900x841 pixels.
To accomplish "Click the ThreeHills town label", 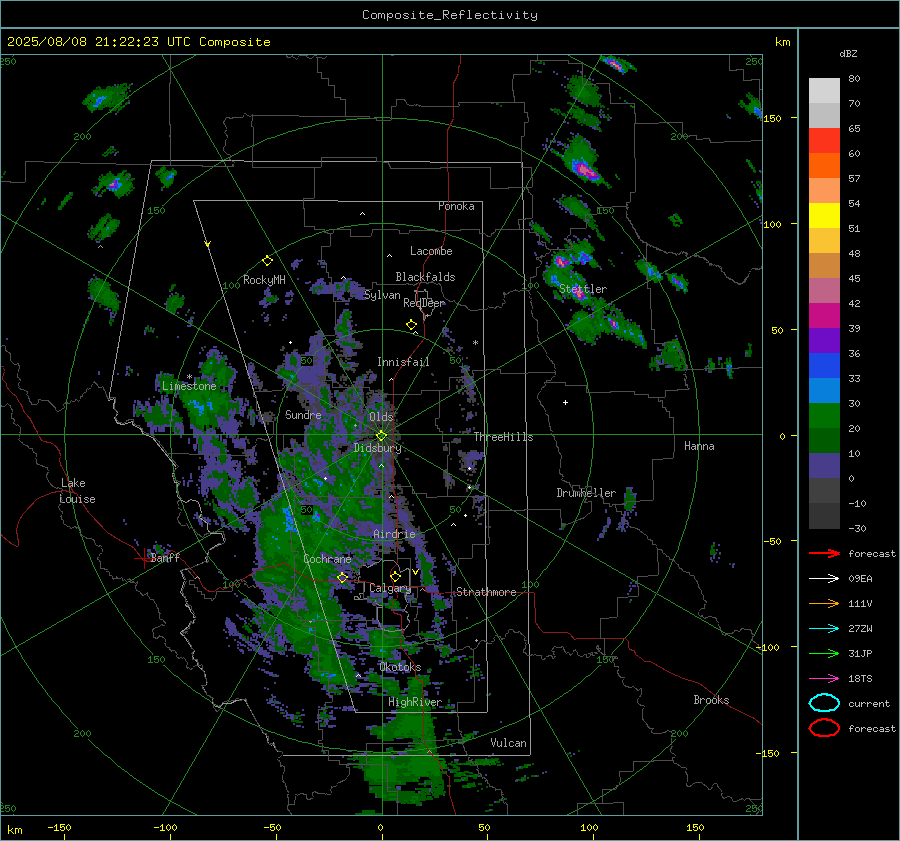I will point(503,437).
